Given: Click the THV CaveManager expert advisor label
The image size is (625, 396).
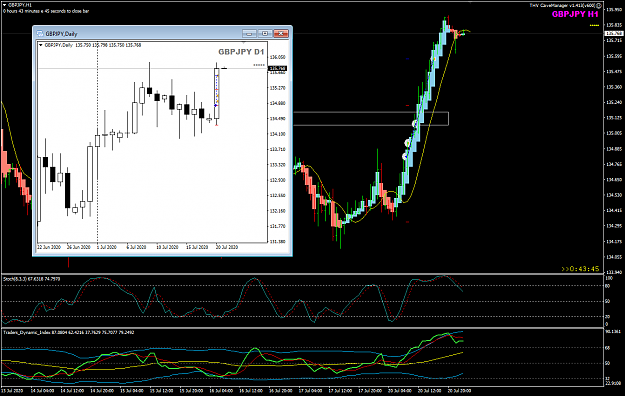Looking at the screenshot, I should tap(562, 6).
